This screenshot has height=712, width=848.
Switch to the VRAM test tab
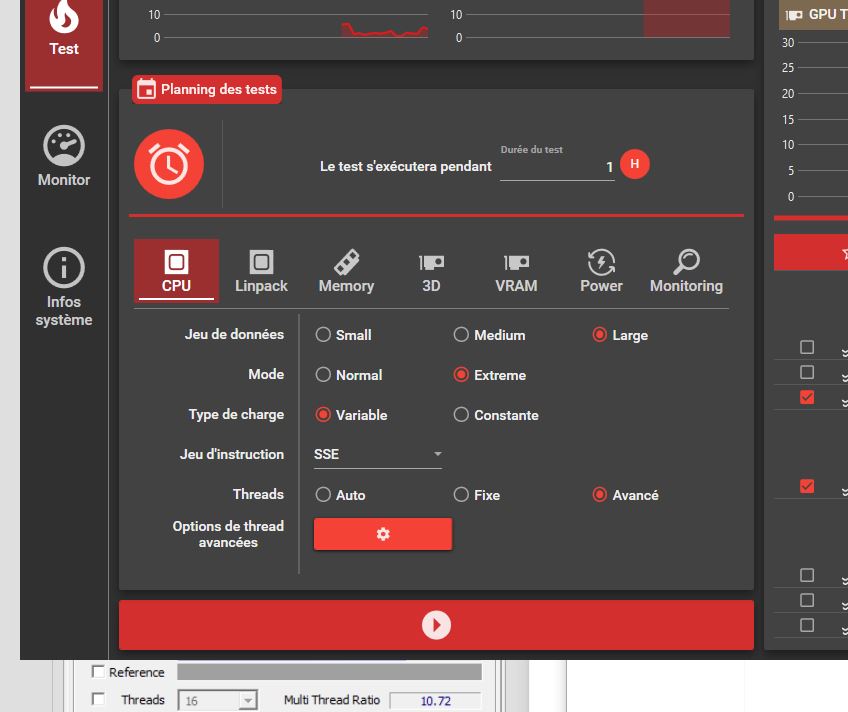pos(516,270)
